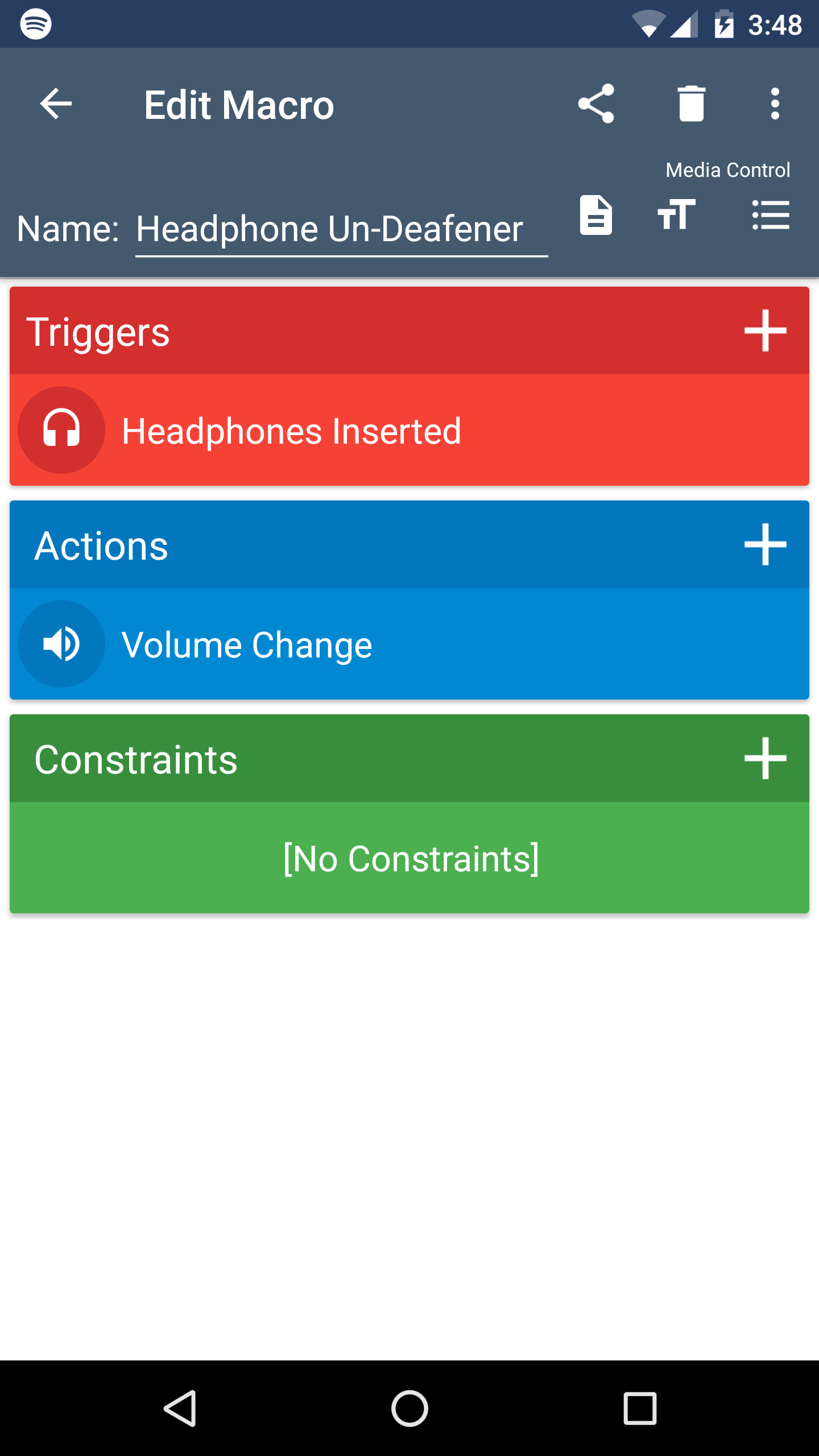
Task: Click the speaker icon on Volume Change
Action: (x=61, y=644)
